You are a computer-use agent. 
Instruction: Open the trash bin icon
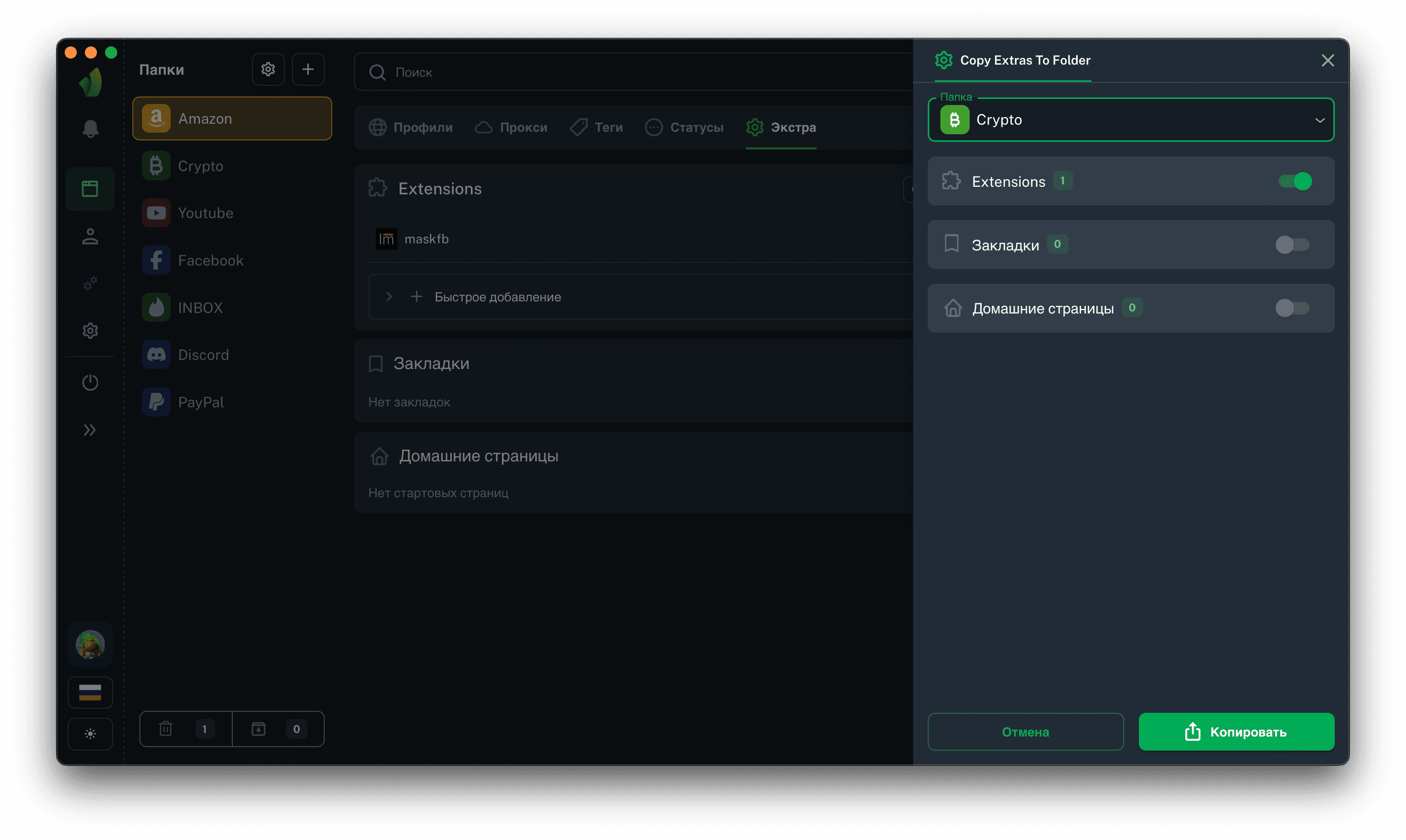pyautogui.click(x=166, y=728)
